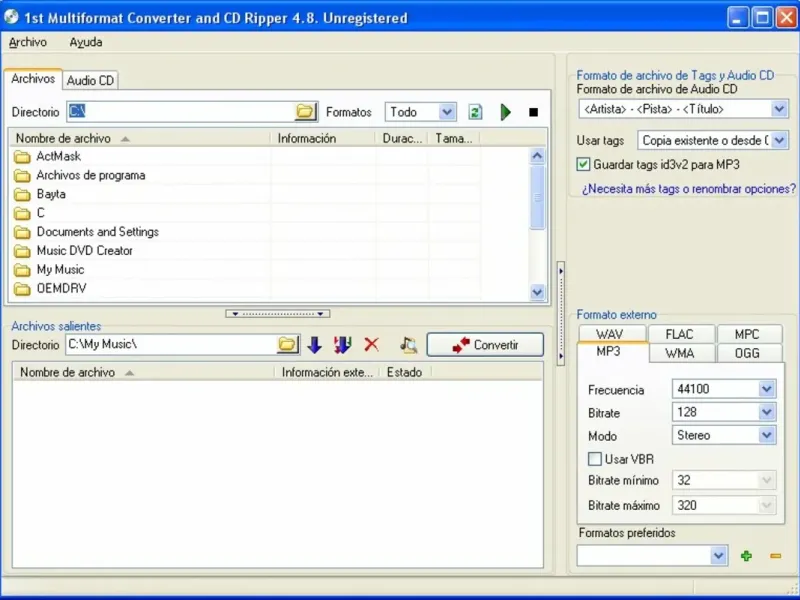Open the Usar tags dropdown
Viewport: 800px width, 600px height.
click(x=779, y=140)
